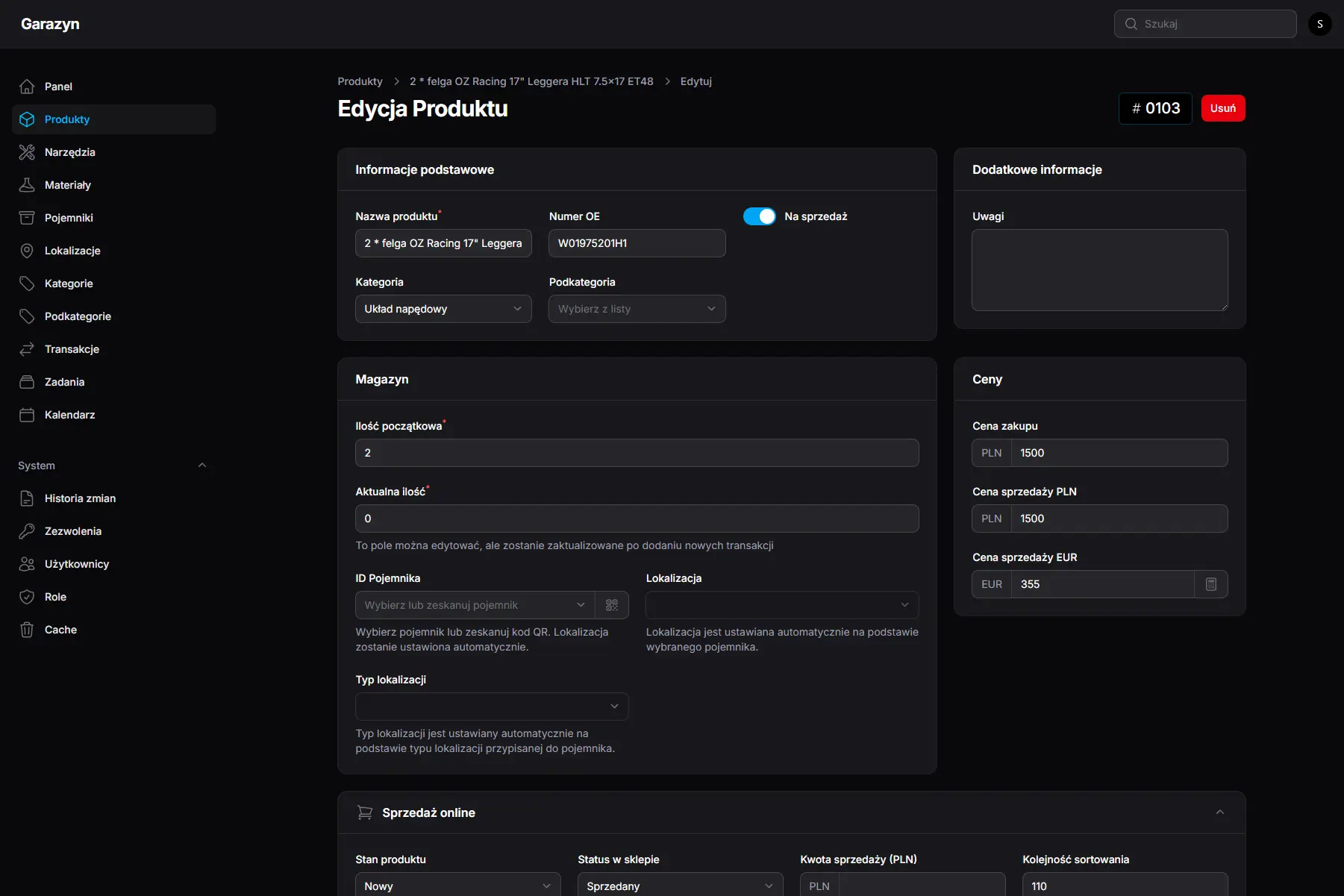Screen dimensions: 1344x896
Task: Collapse the System section in sidebar
Action: click(202, 465)
